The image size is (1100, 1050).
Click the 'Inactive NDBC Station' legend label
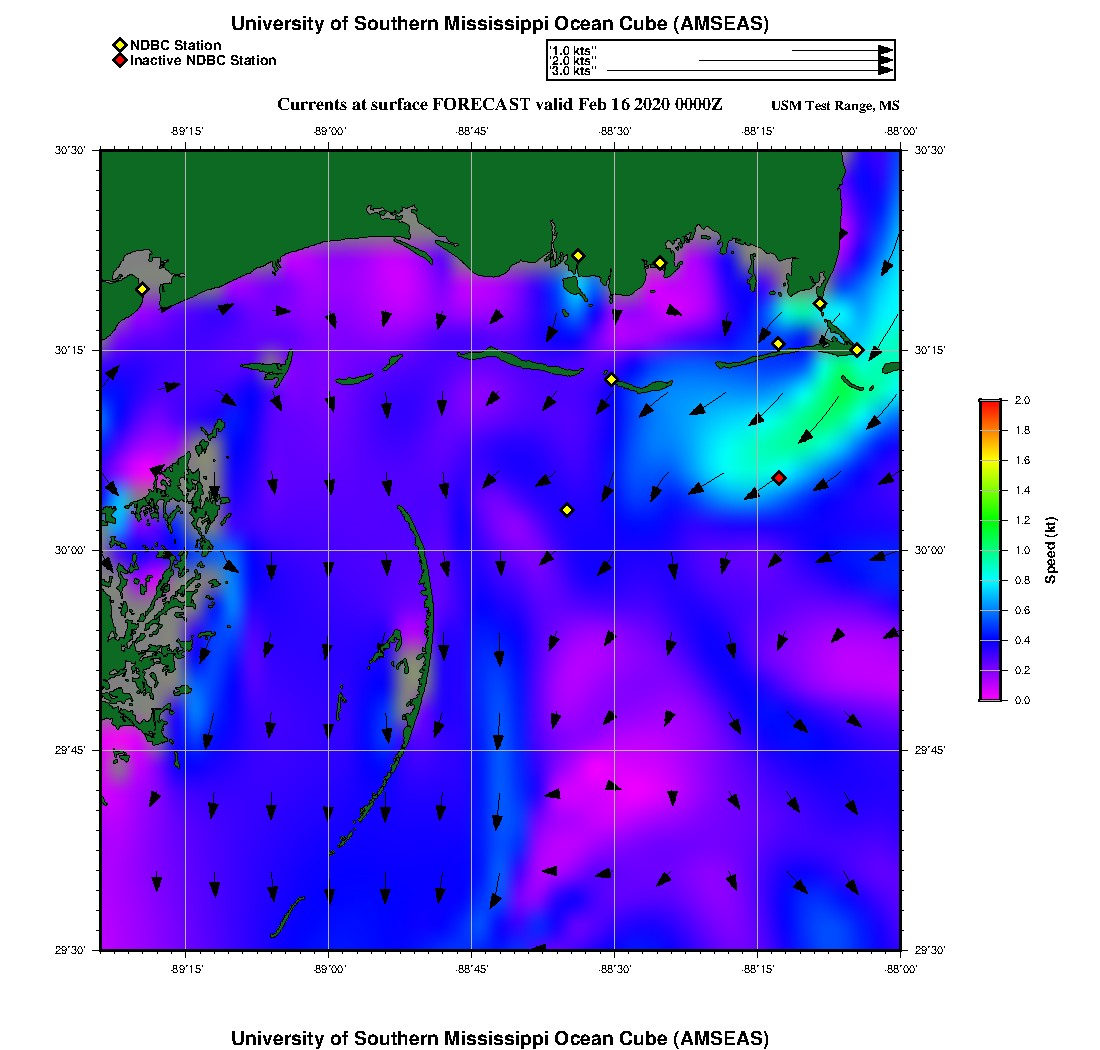(x=203, y=60)
